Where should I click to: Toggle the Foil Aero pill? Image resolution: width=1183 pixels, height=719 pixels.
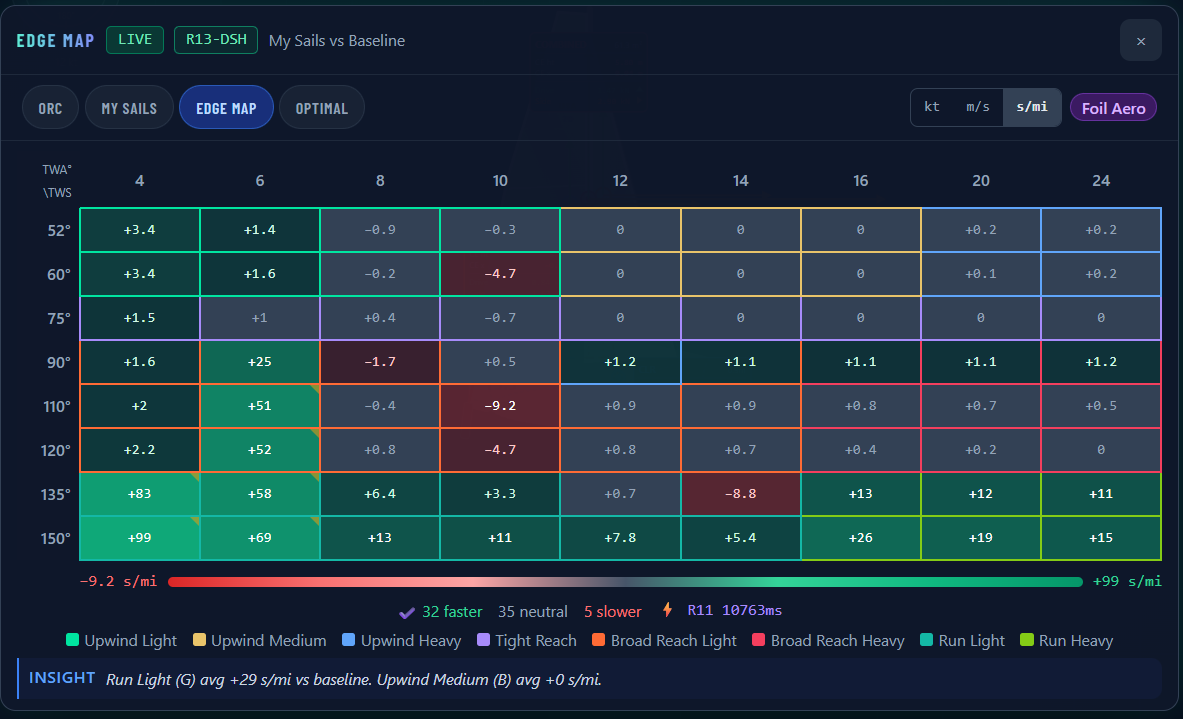(x=1113, y=108)
